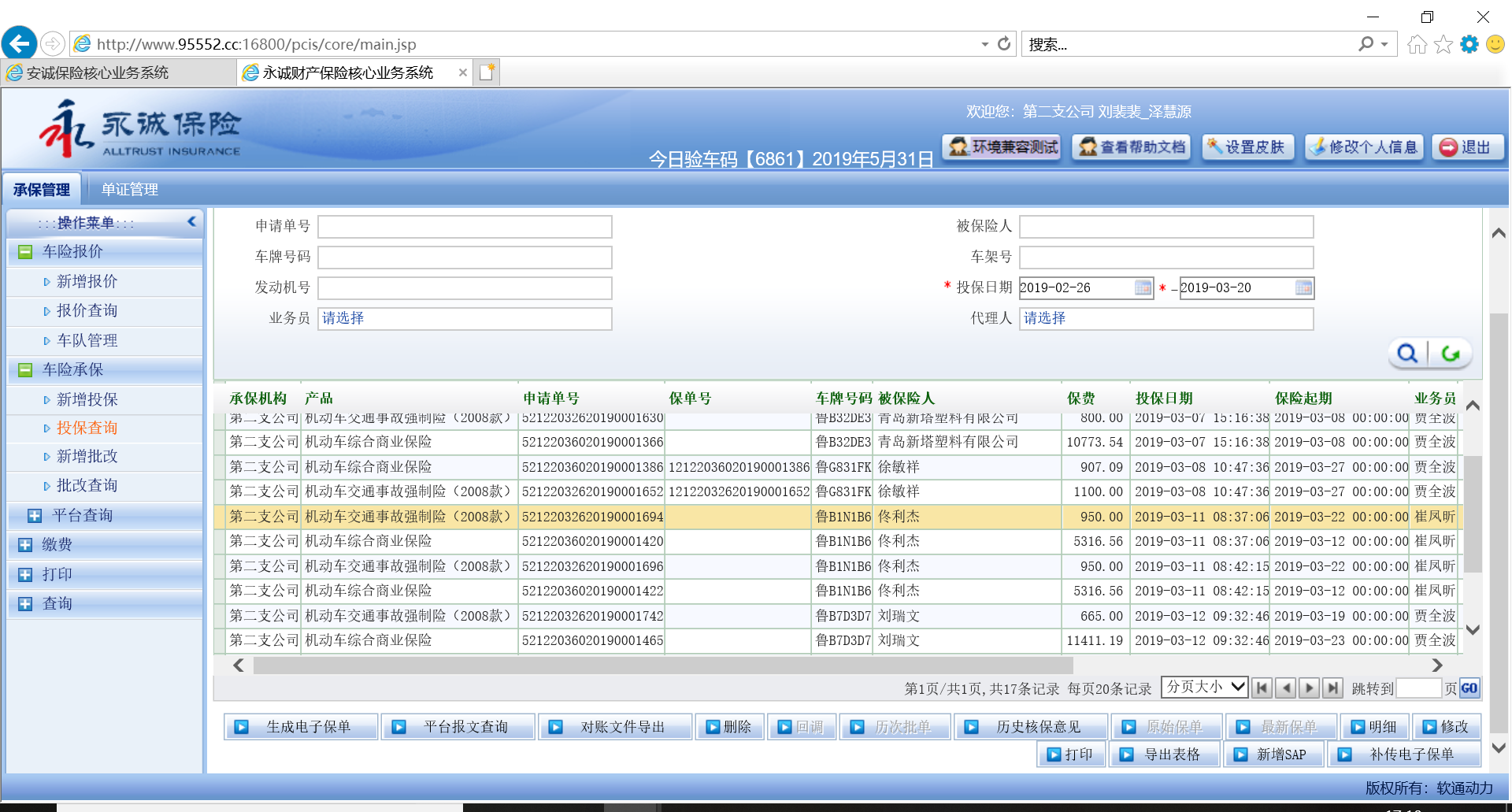Expand the 缴费 menu section
This screenshot has width=1512, height=812.
point(25,545)
